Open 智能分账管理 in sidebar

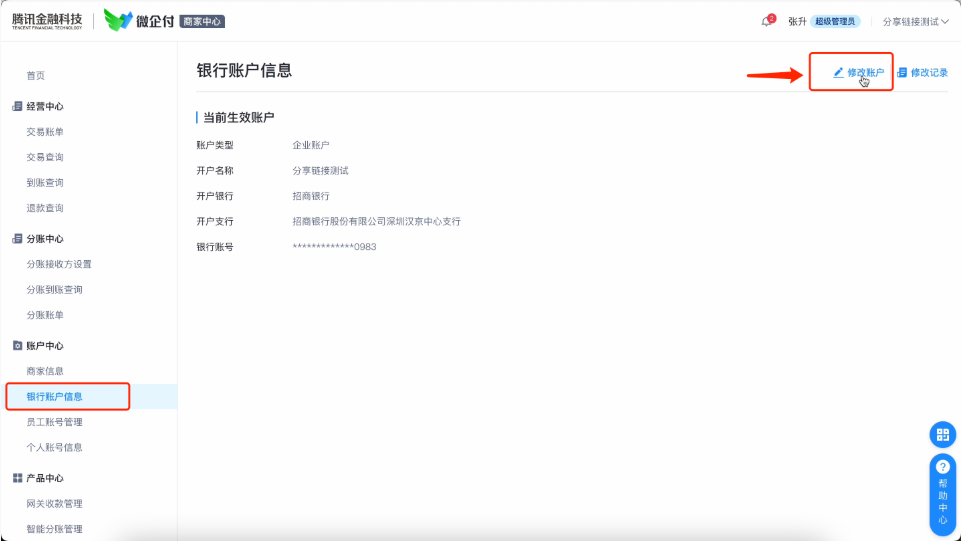coord(54,529)
